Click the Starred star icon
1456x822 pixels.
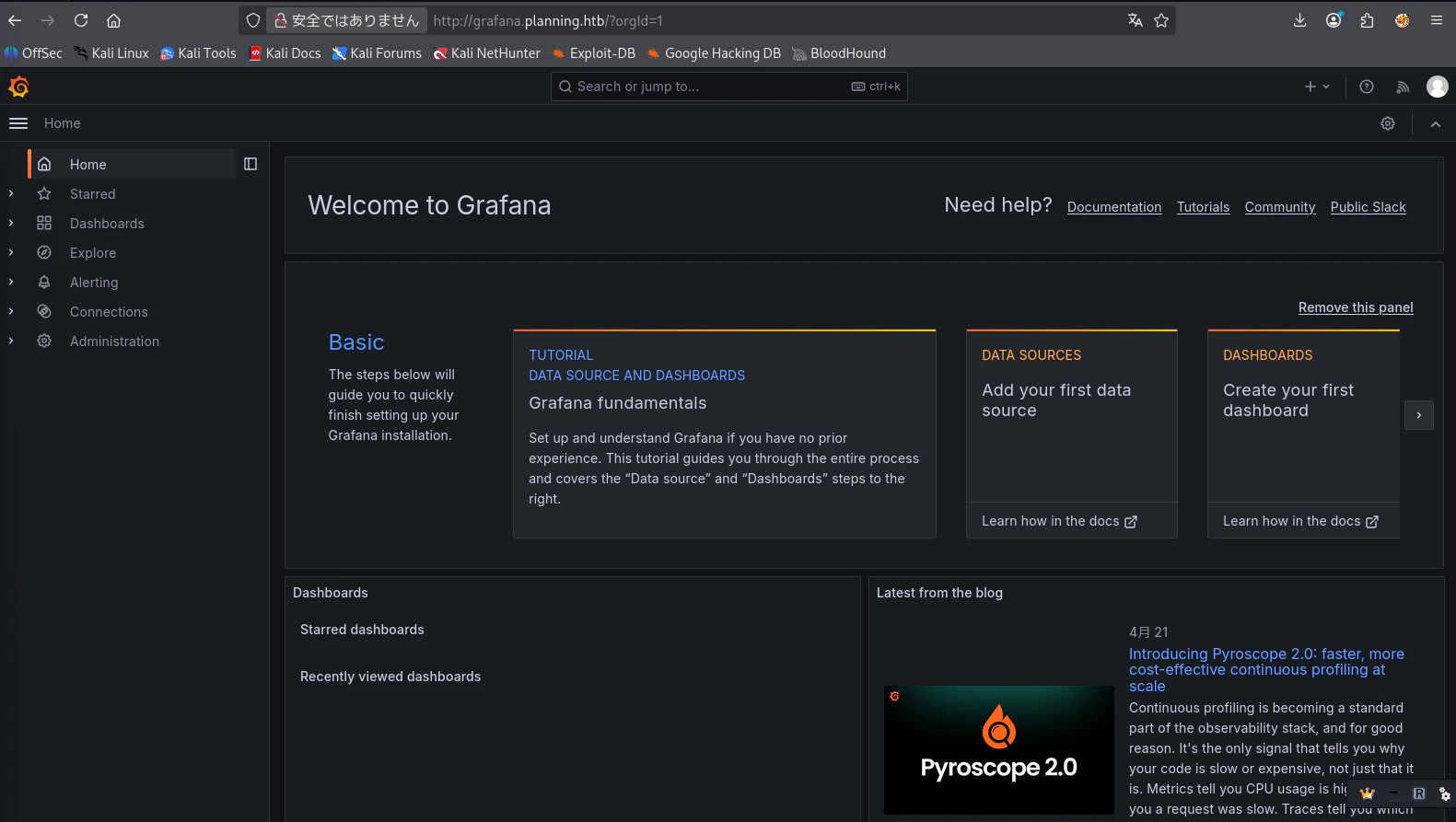click(44, 193)
